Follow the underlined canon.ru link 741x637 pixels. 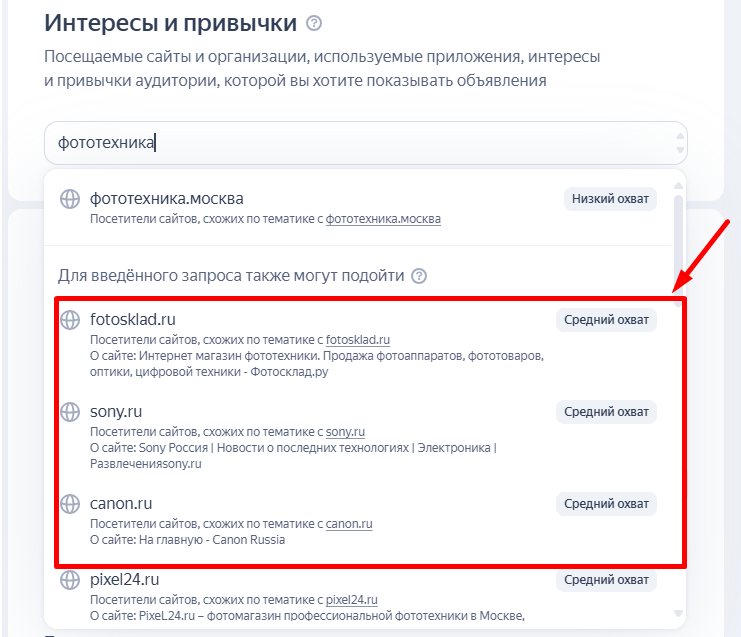pyautogui.click(x=349, y=523)
